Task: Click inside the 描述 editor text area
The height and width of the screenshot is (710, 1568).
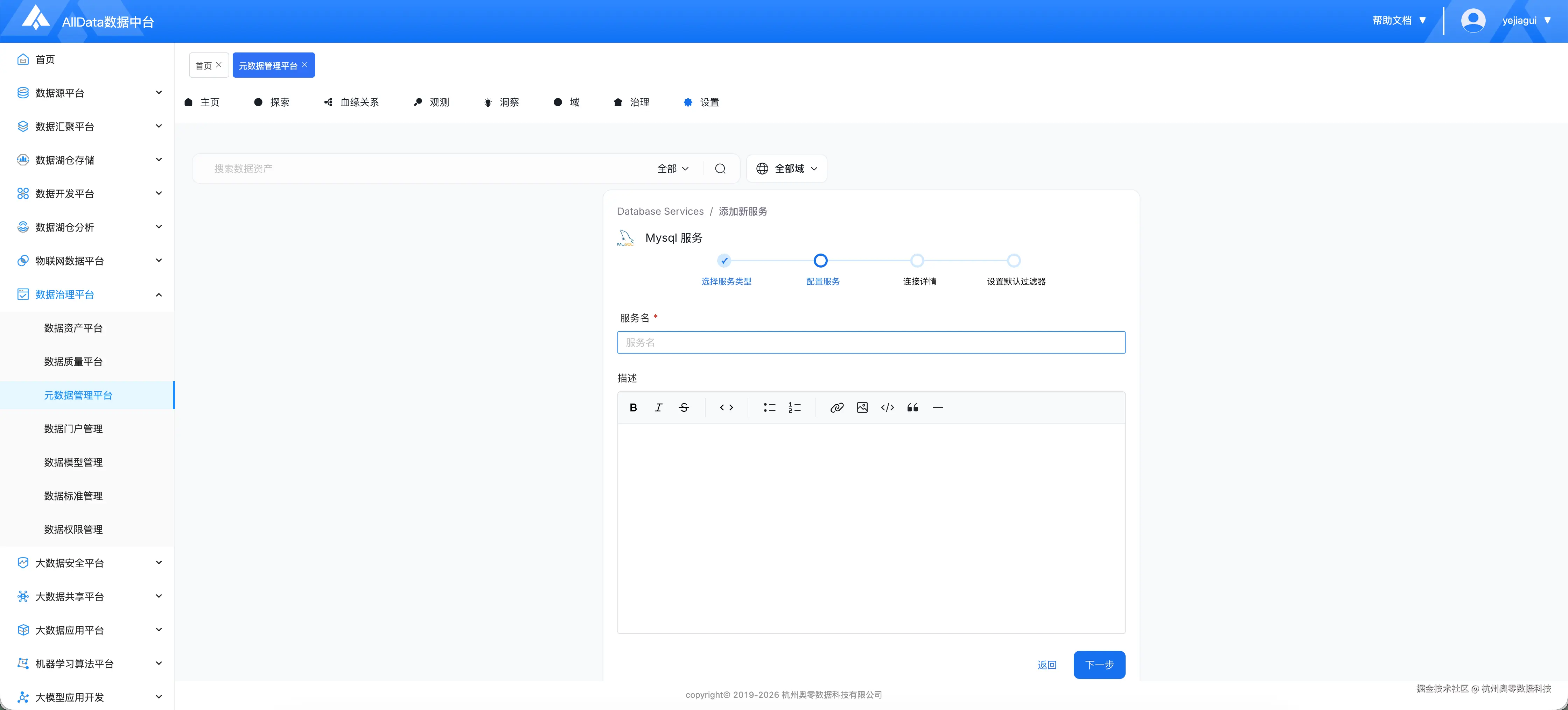Action: click(x=871, y=528)
